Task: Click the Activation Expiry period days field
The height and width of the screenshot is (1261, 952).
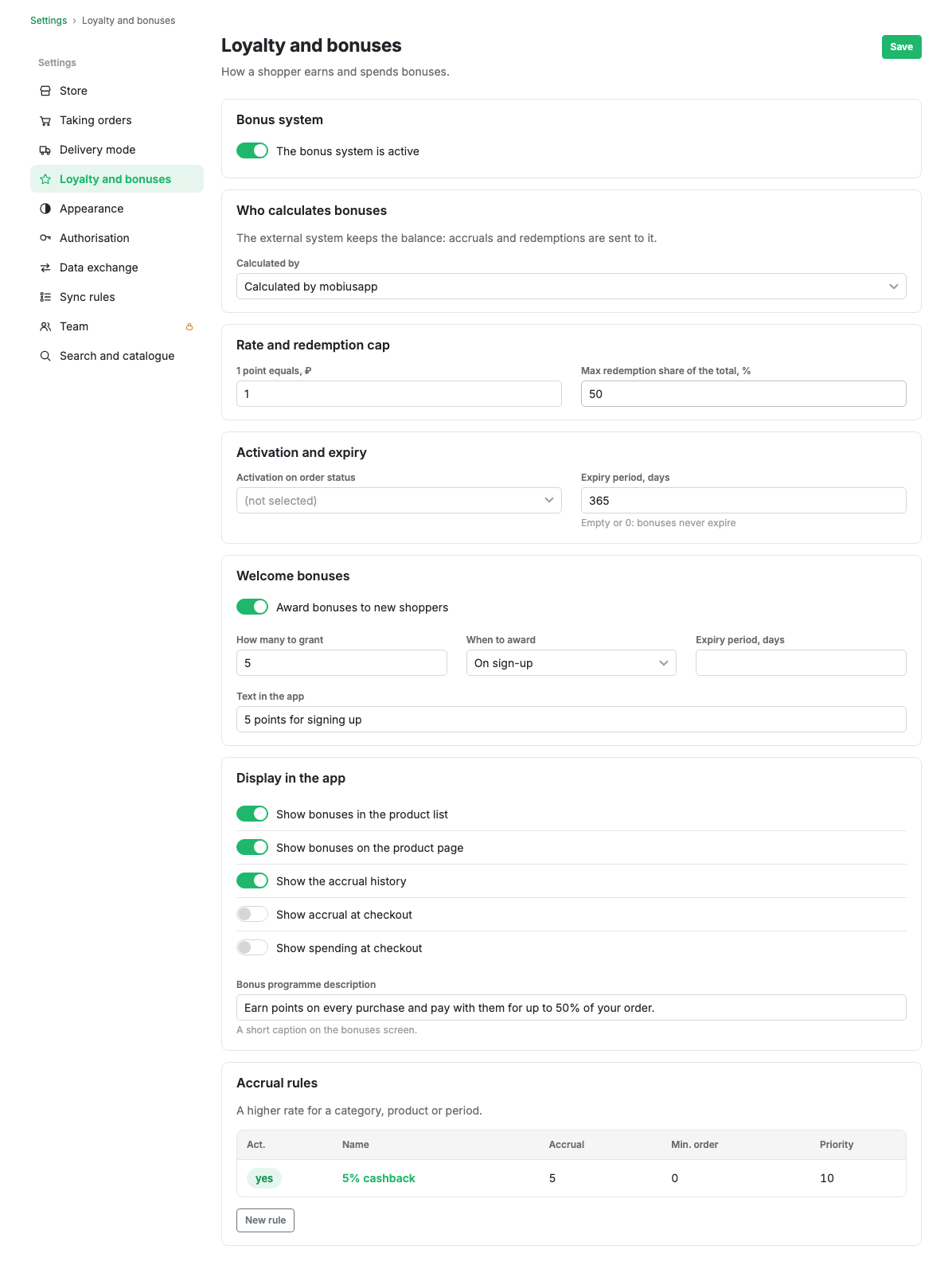Action: click(x=743, y=501)
